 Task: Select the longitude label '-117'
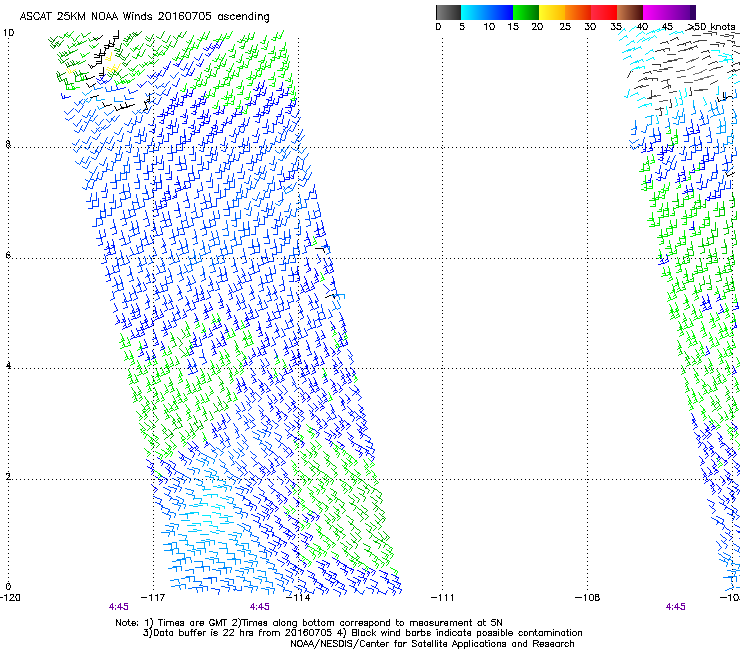[x=153, y=598]
